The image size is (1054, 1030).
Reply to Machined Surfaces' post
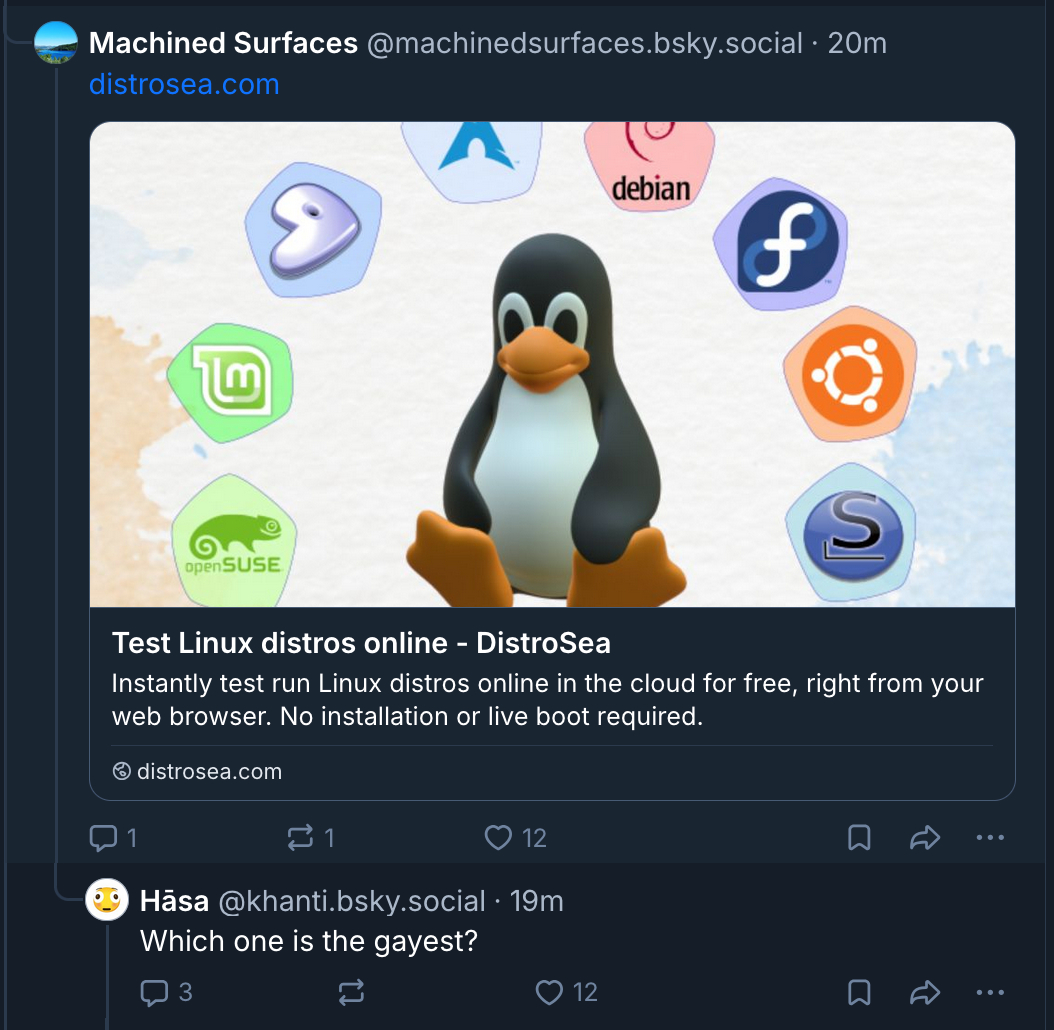(104, 838)
